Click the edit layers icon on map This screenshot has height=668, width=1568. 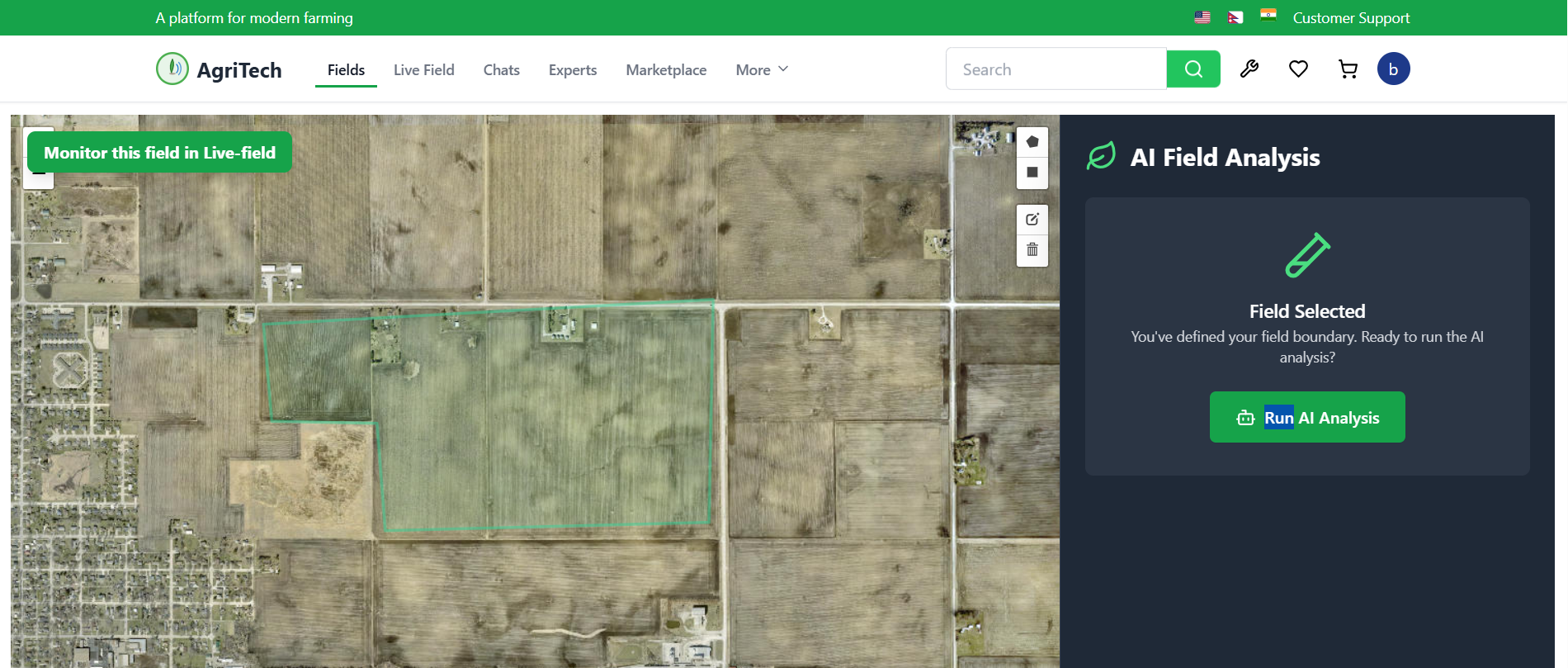coord(1032,220)
